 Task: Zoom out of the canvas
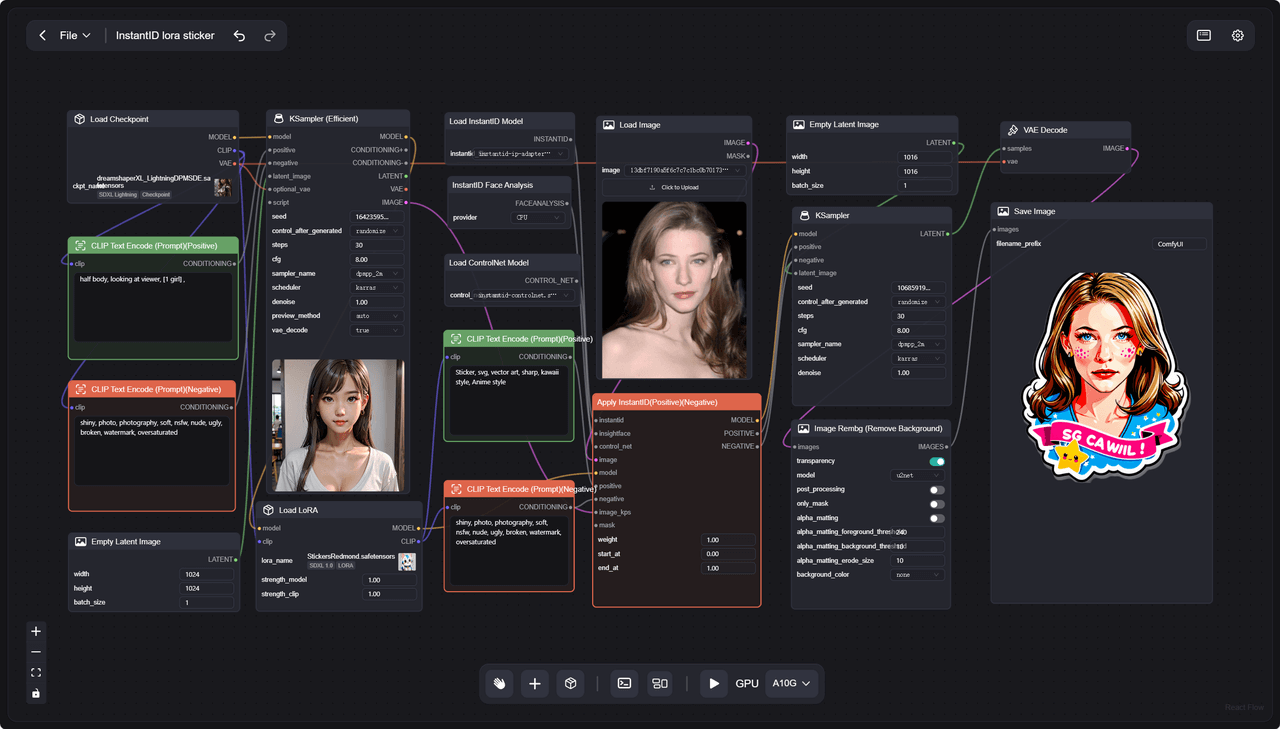(x=36, y=652)
